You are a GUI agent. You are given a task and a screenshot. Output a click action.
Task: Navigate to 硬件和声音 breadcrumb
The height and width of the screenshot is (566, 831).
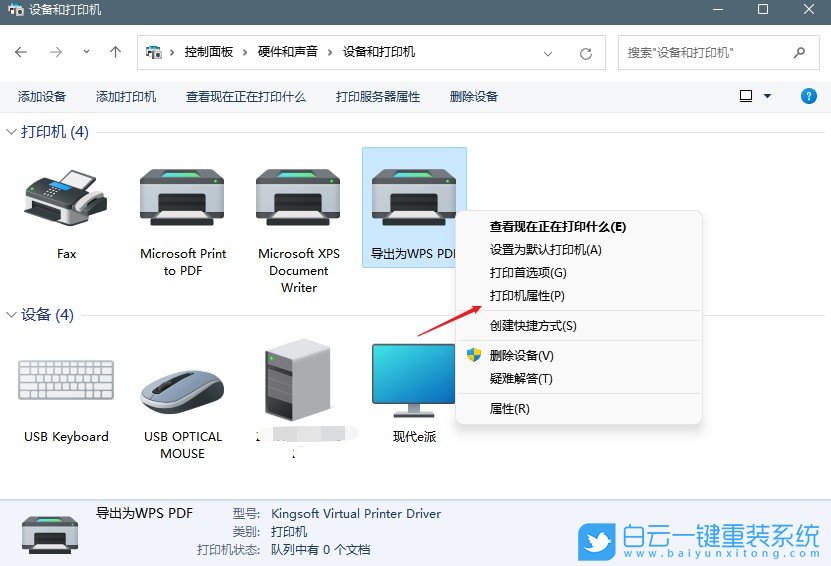(x=288, y=52)
